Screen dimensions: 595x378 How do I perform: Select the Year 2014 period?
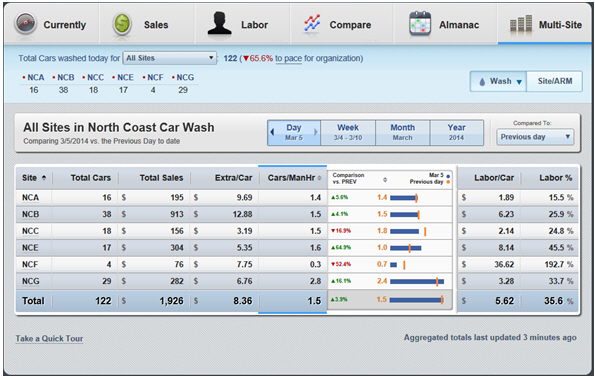tap(456, 132)
